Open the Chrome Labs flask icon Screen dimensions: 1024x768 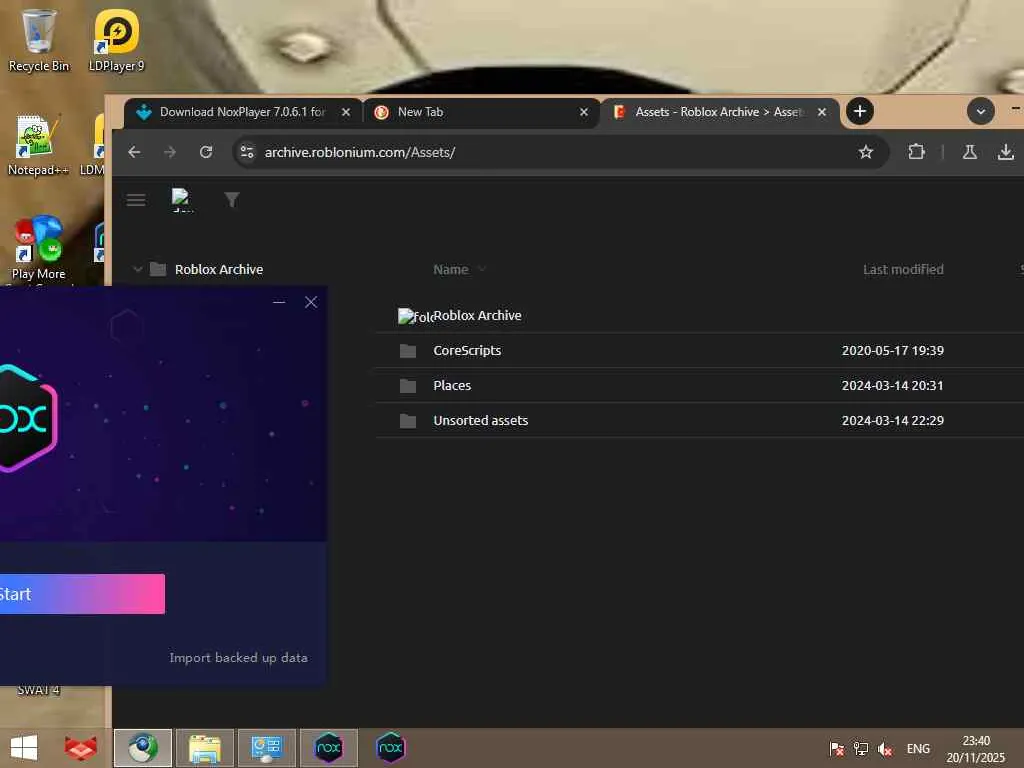(x=970, y=152)
